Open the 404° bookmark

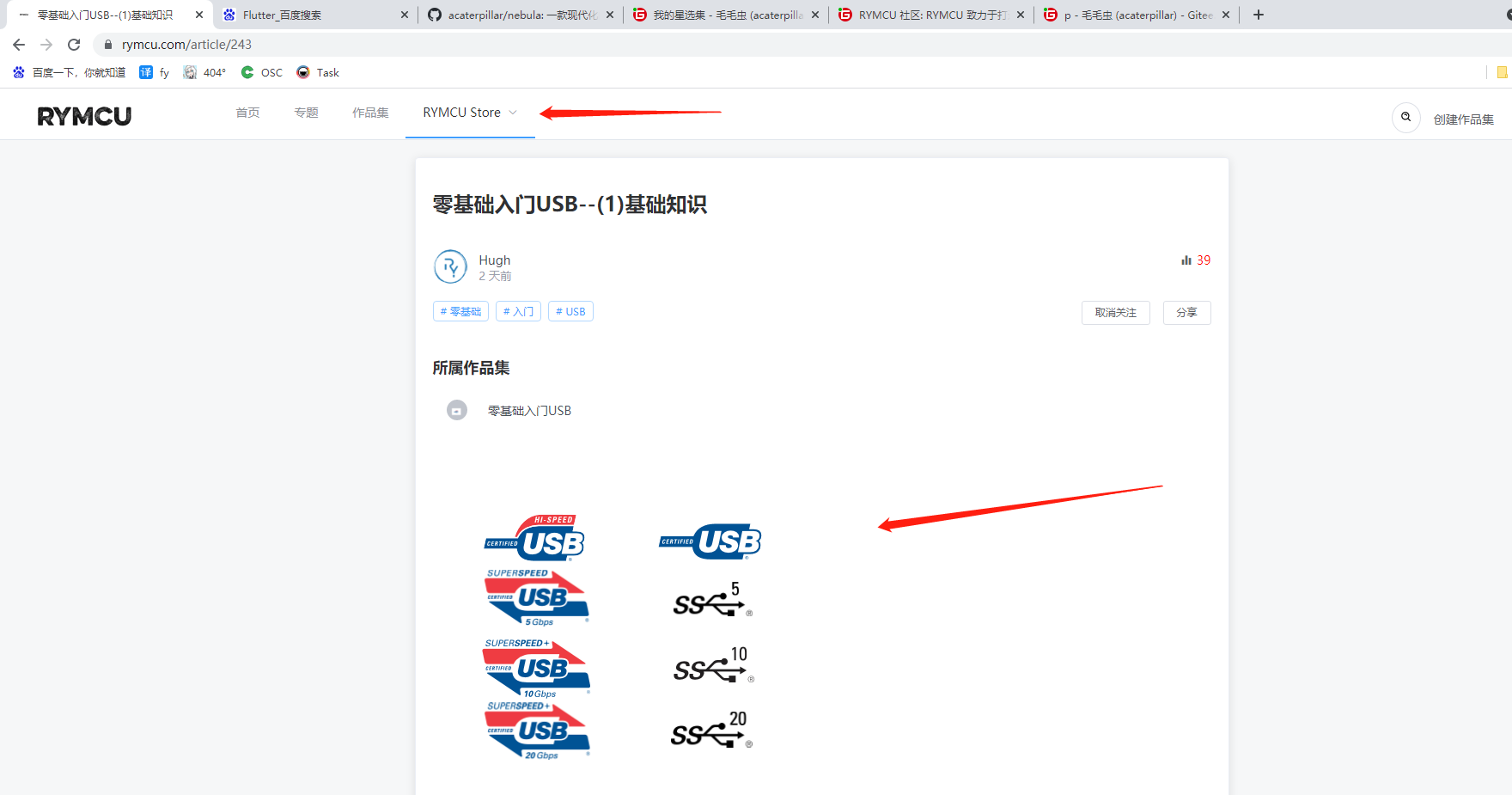click(x=204, y=72)
